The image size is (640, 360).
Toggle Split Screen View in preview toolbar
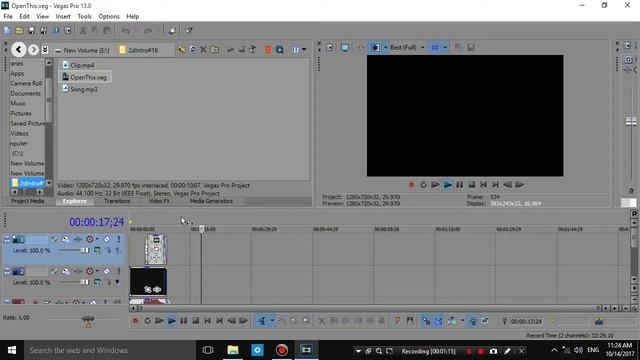coord(375,48)
